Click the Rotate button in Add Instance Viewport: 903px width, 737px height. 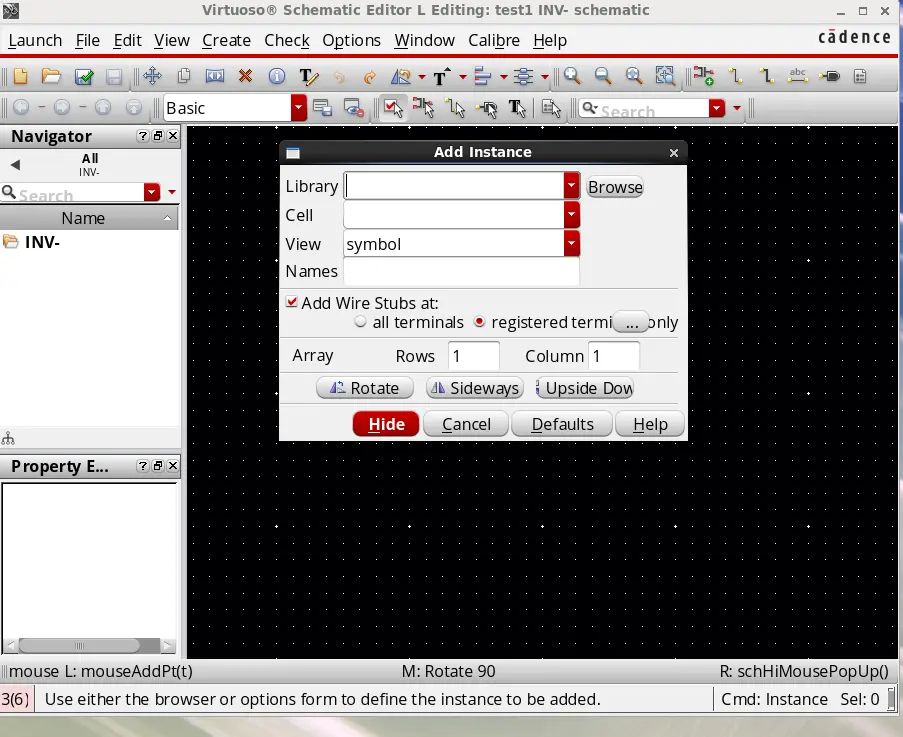(365, 388)
